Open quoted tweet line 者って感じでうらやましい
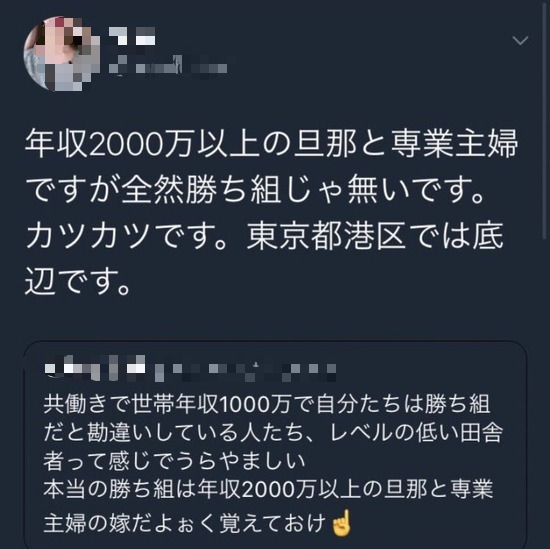The width and height of the screenshot is (550, 549). pos(174,461)
